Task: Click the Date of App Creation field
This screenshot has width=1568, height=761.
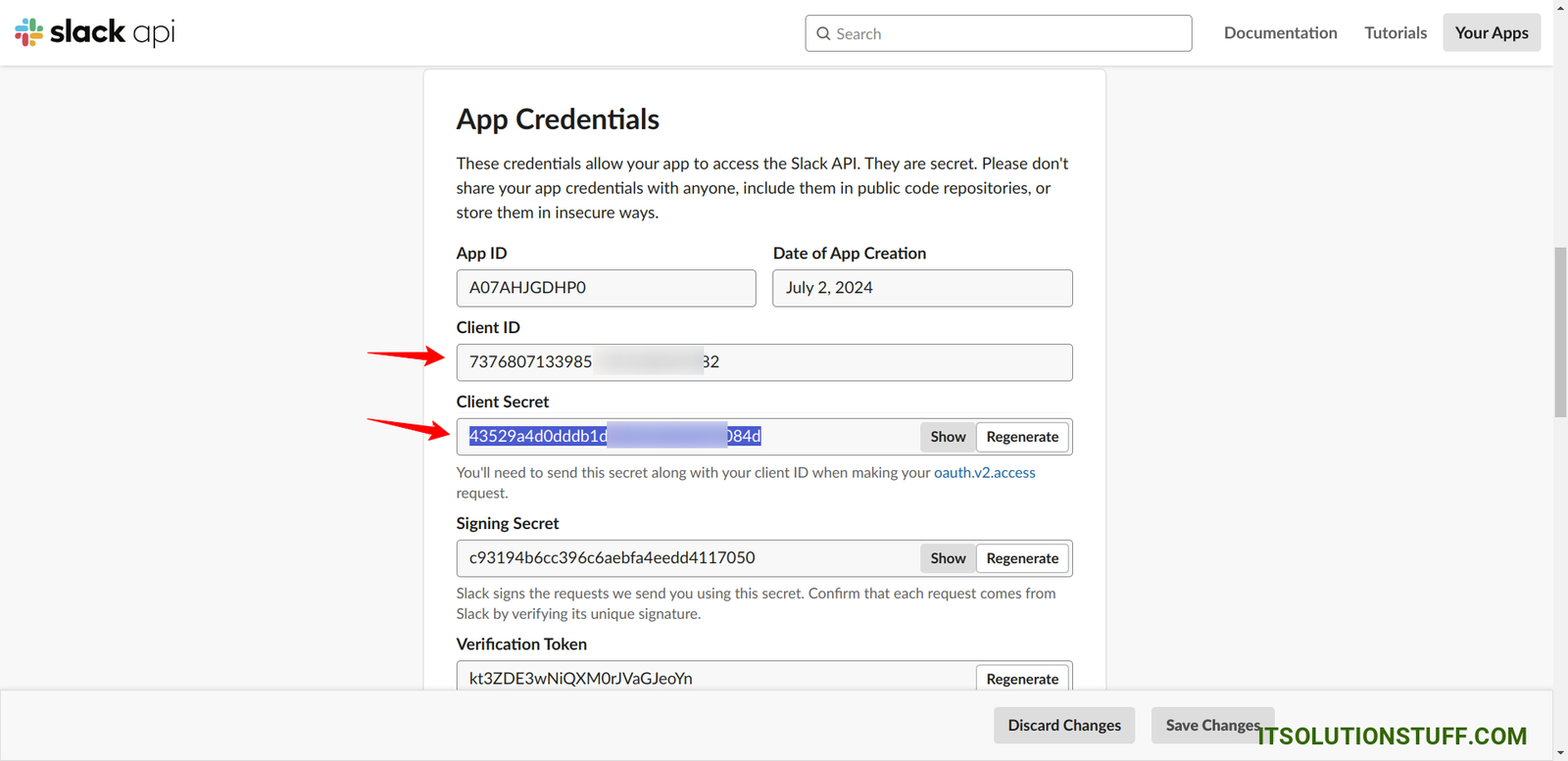Action: [921, 288]
